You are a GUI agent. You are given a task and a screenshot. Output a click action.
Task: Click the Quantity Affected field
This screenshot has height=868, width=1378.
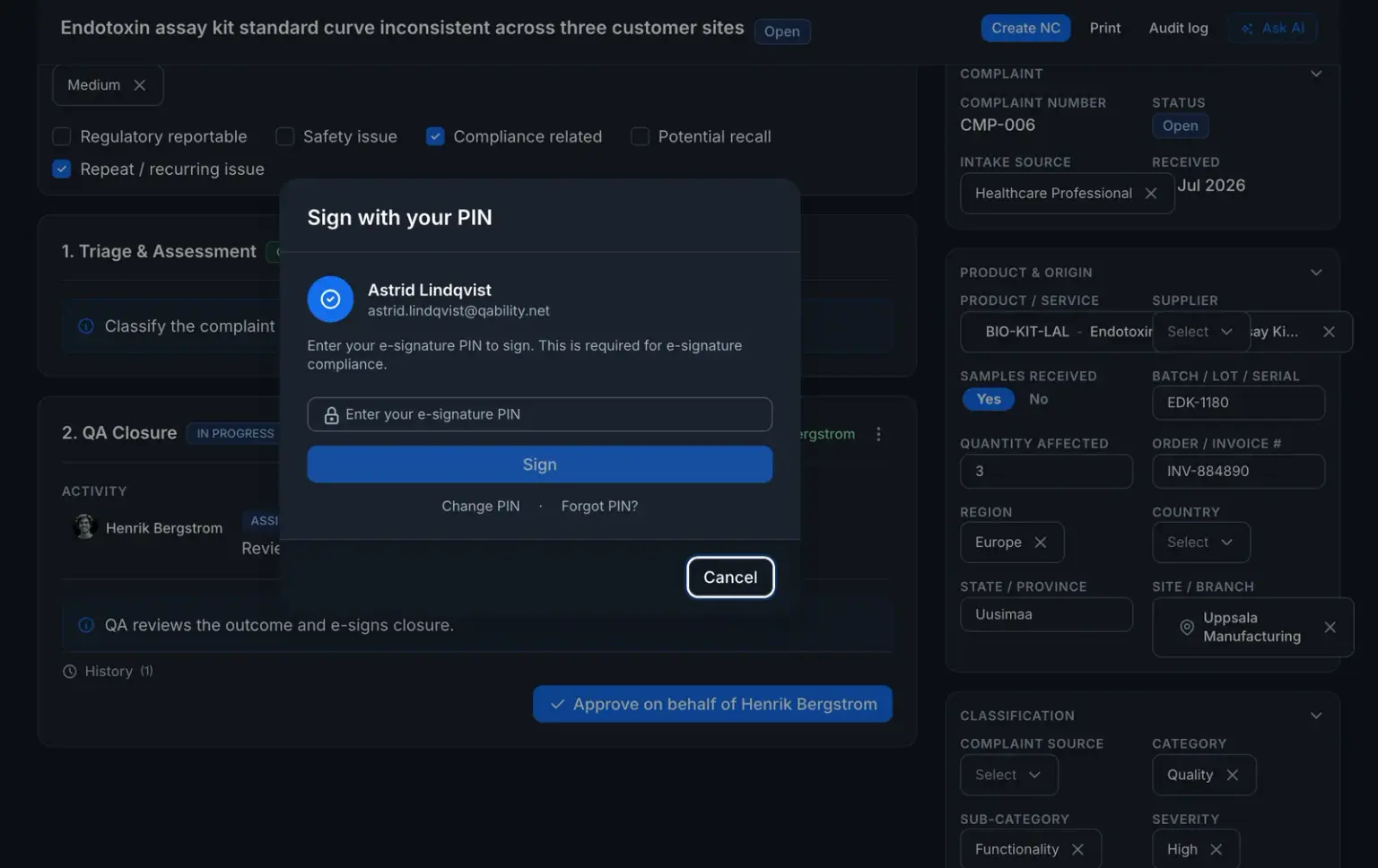[1046, 472]
